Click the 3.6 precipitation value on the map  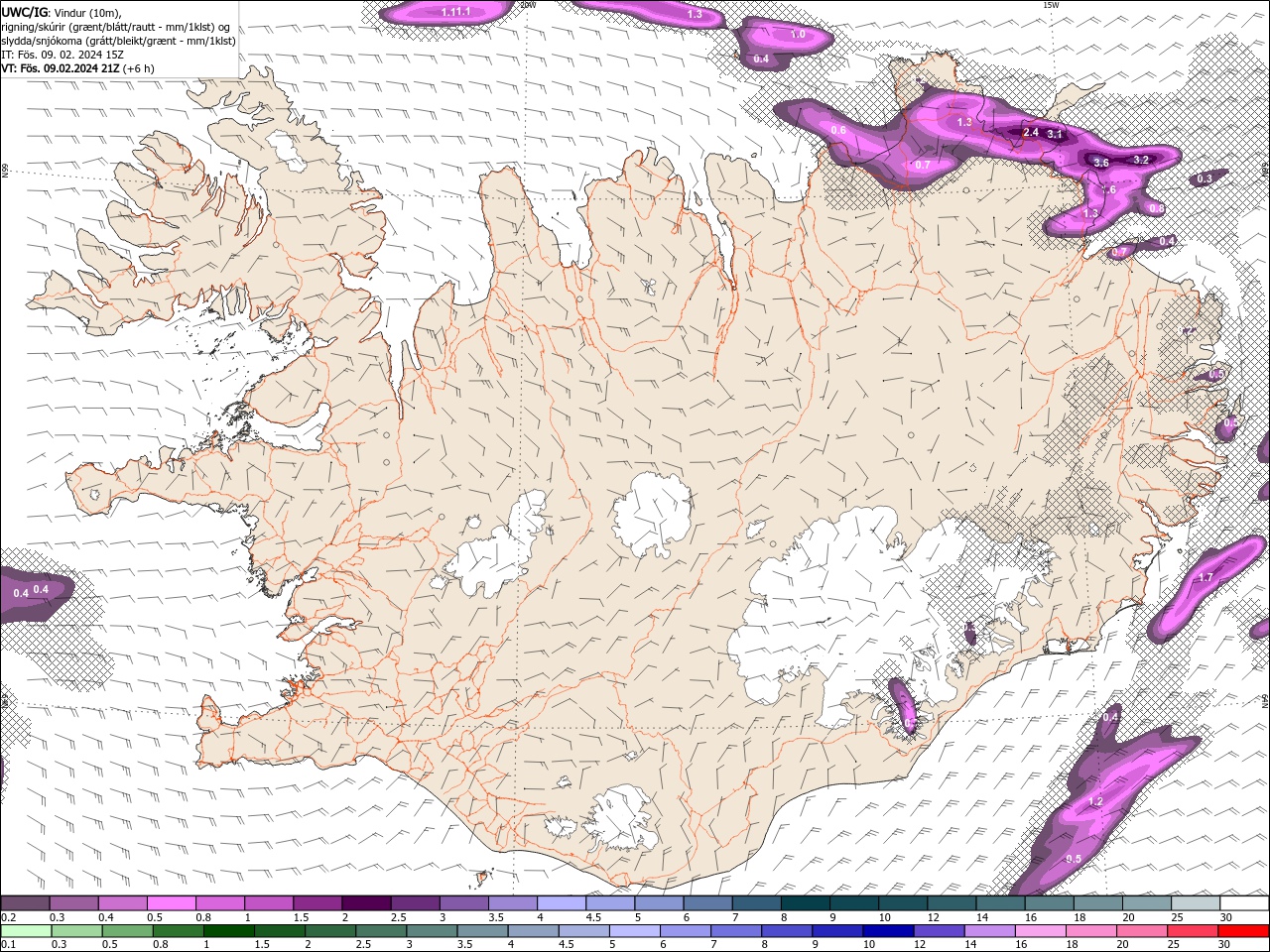[1100, 162]
